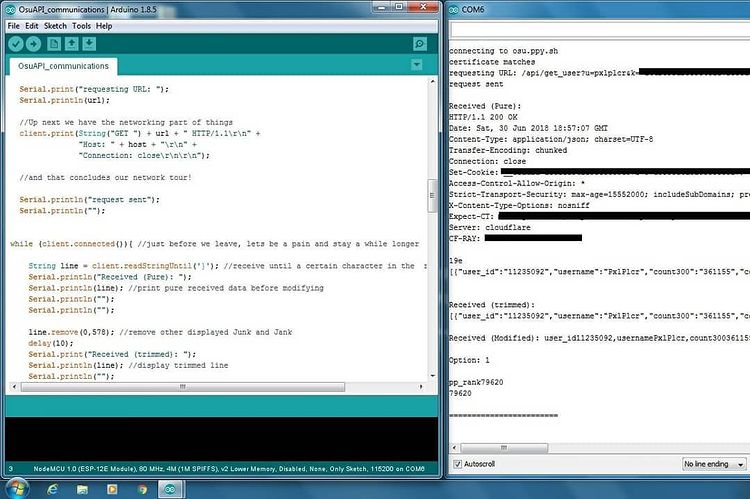Click the NodeMCU 1.0 board status bar text

(x=229, y=469)
